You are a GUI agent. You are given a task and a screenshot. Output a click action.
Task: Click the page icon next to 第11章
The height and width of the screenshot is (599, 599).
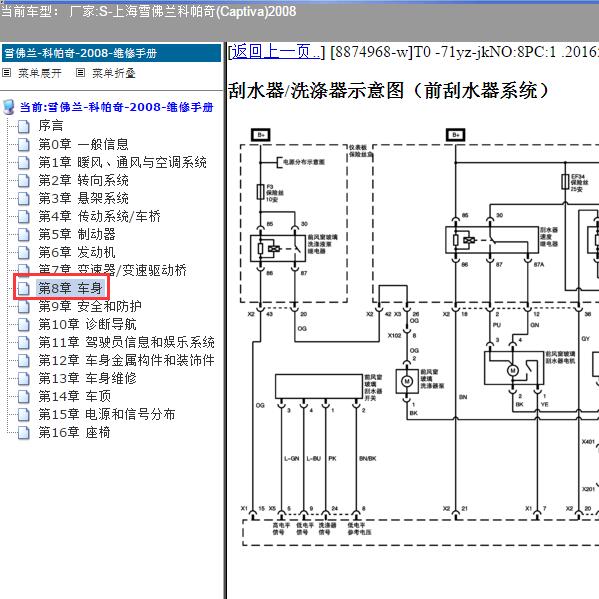[24, 343]
